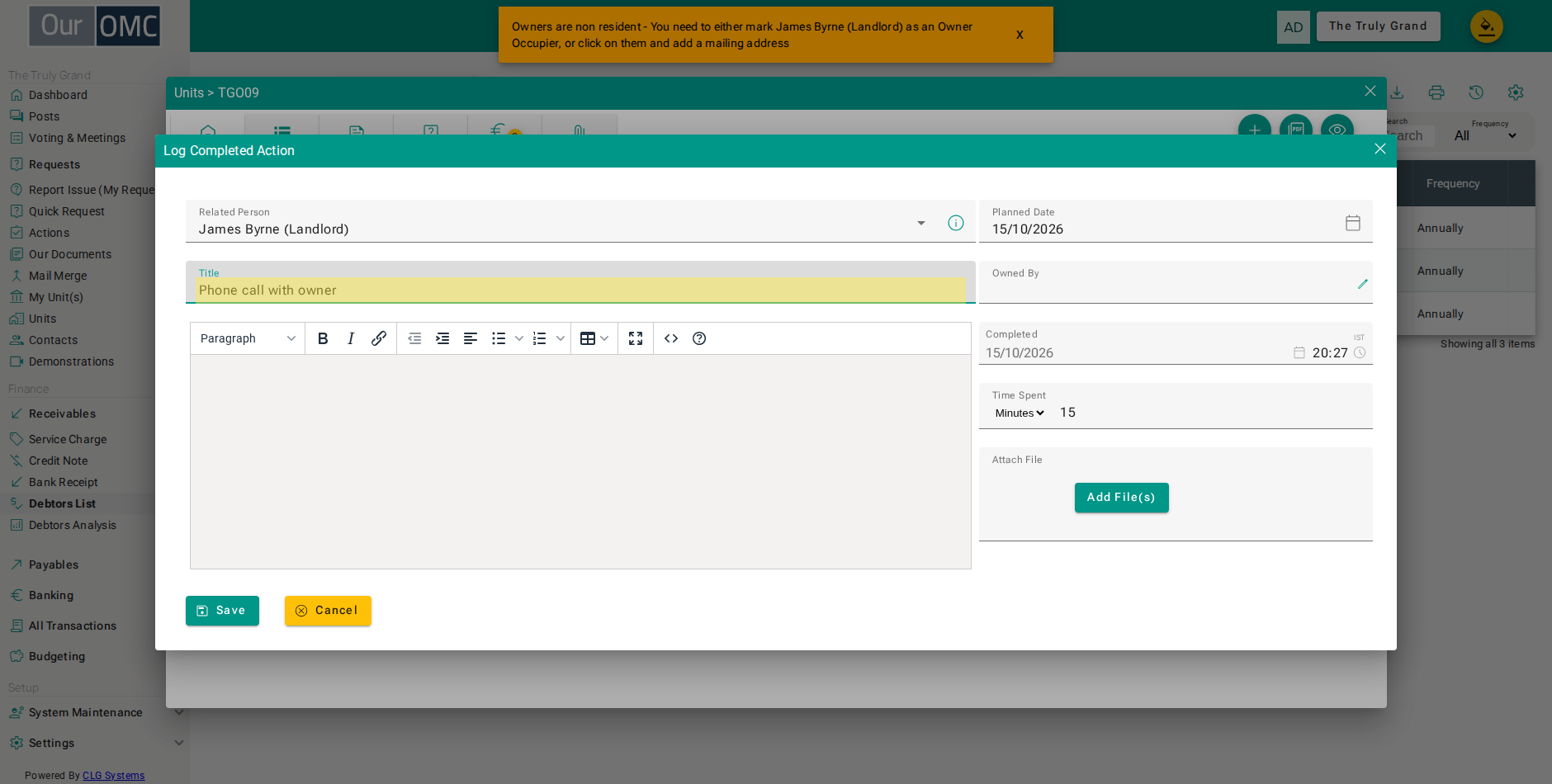Go to Debtors Analysis in the sidebar
Image resolution: width=1552 pixels, height=784 pixels.
point(73,525)
